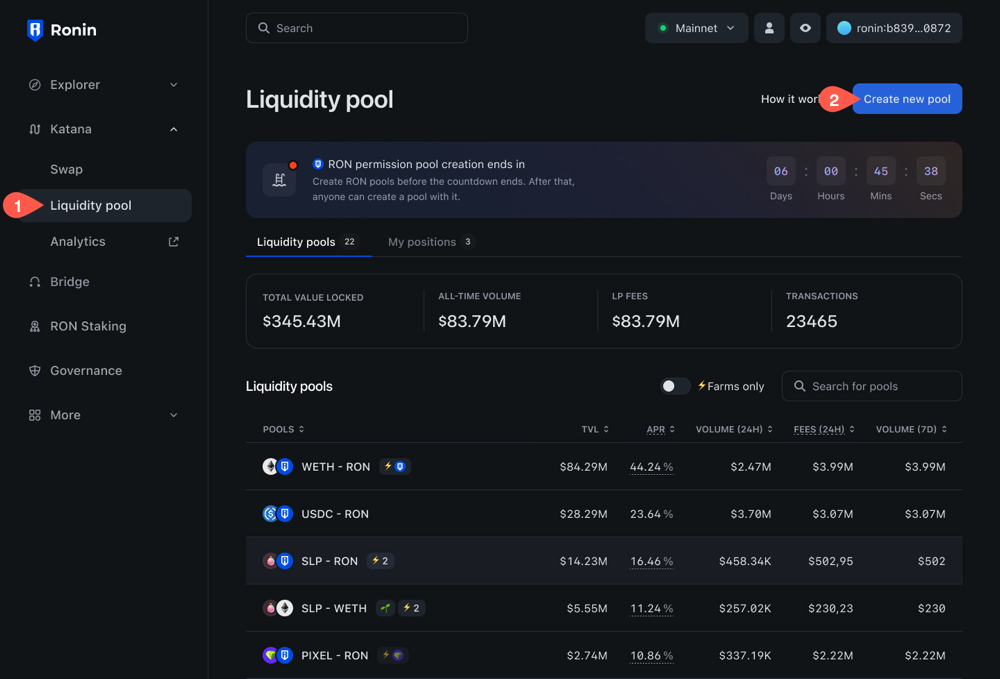Sort pools by TVL column
Image resolution: width=1000 pixels, height=679 pixels.
pyautogui.click(x=594, y=429)
